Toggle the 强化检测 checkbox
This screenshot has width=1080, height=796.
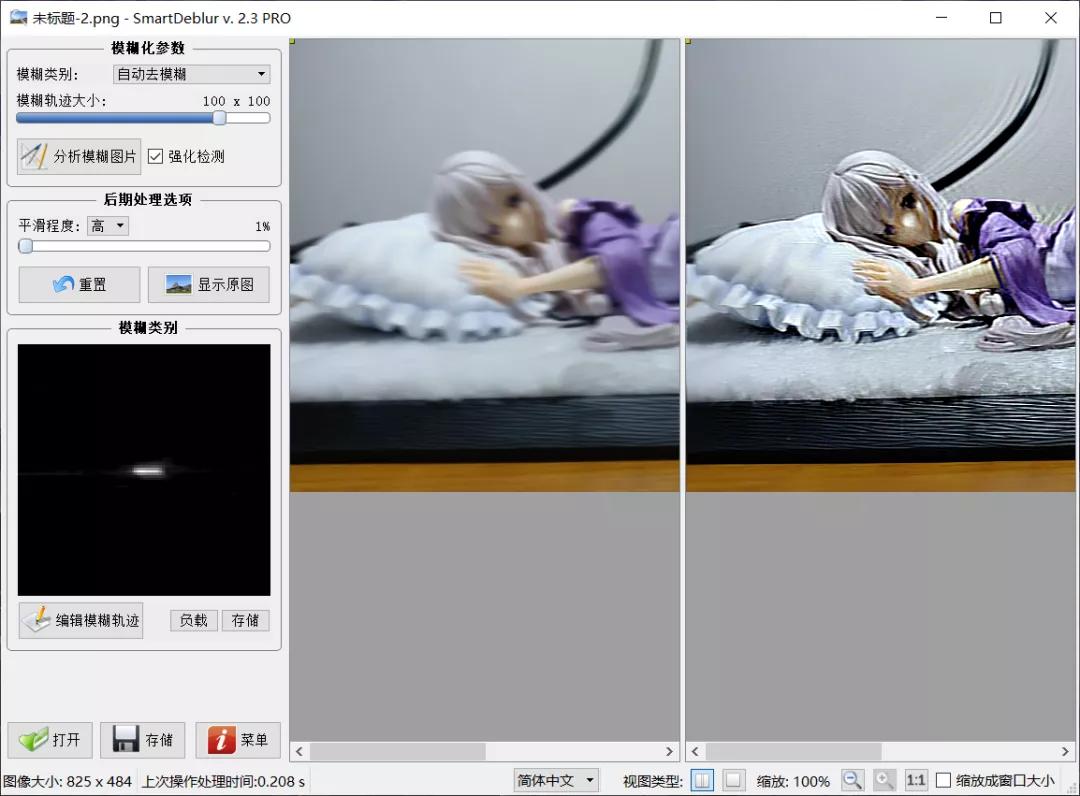pos(156,156)
